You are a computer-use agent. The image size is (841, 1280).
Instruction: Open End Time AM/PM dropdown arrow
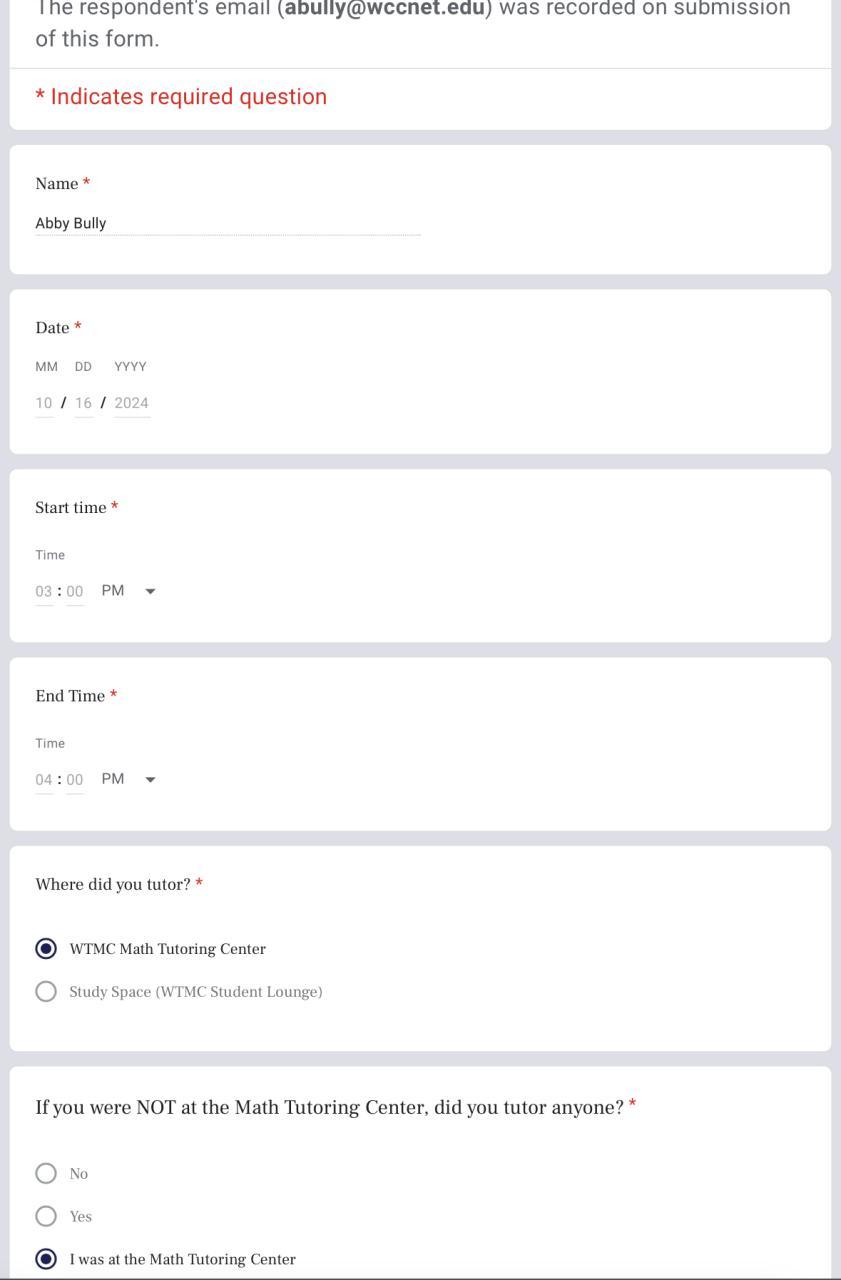tap(151, 780)
